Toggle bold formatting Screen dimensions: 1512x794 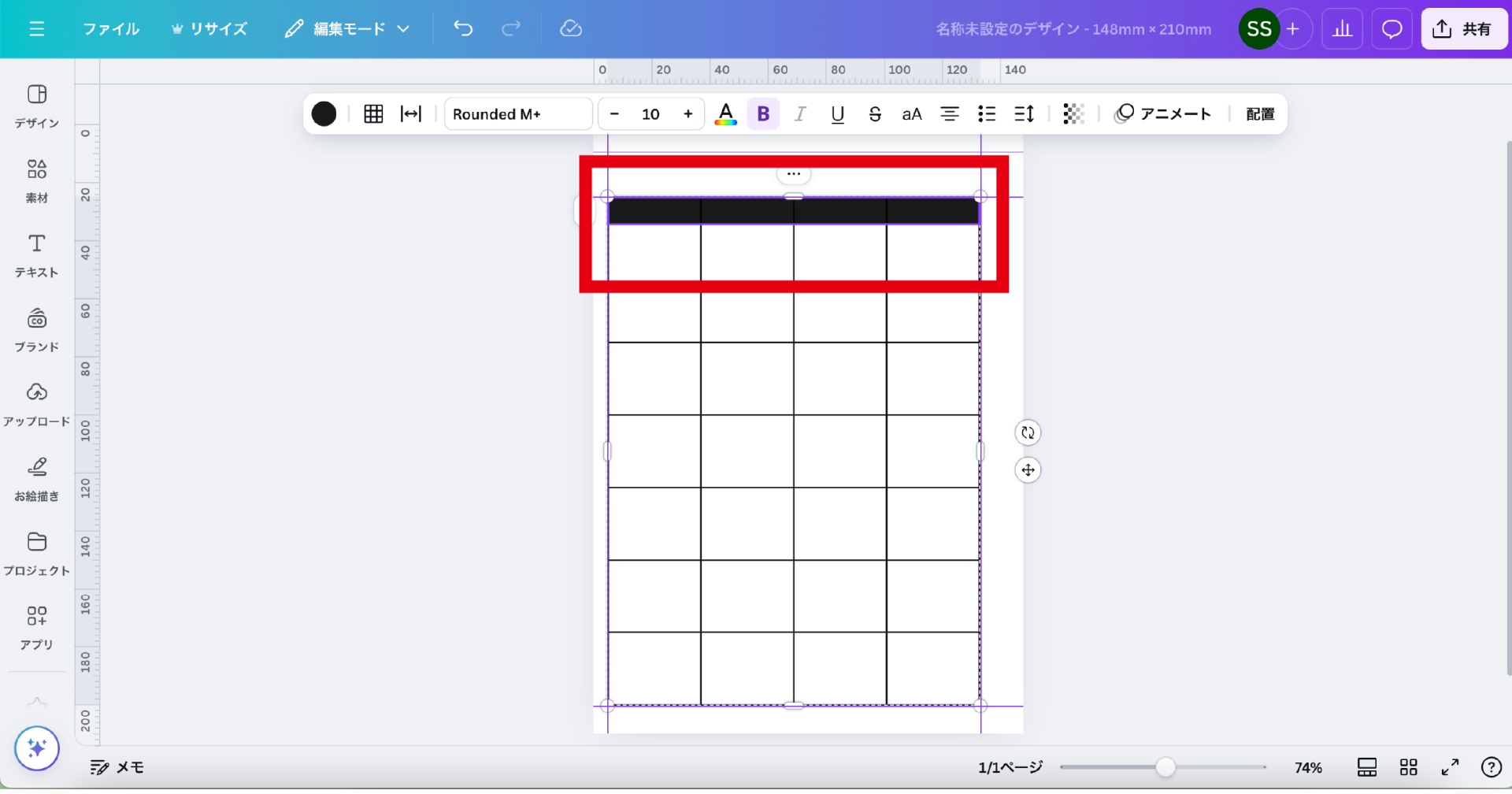click(763, 114)
